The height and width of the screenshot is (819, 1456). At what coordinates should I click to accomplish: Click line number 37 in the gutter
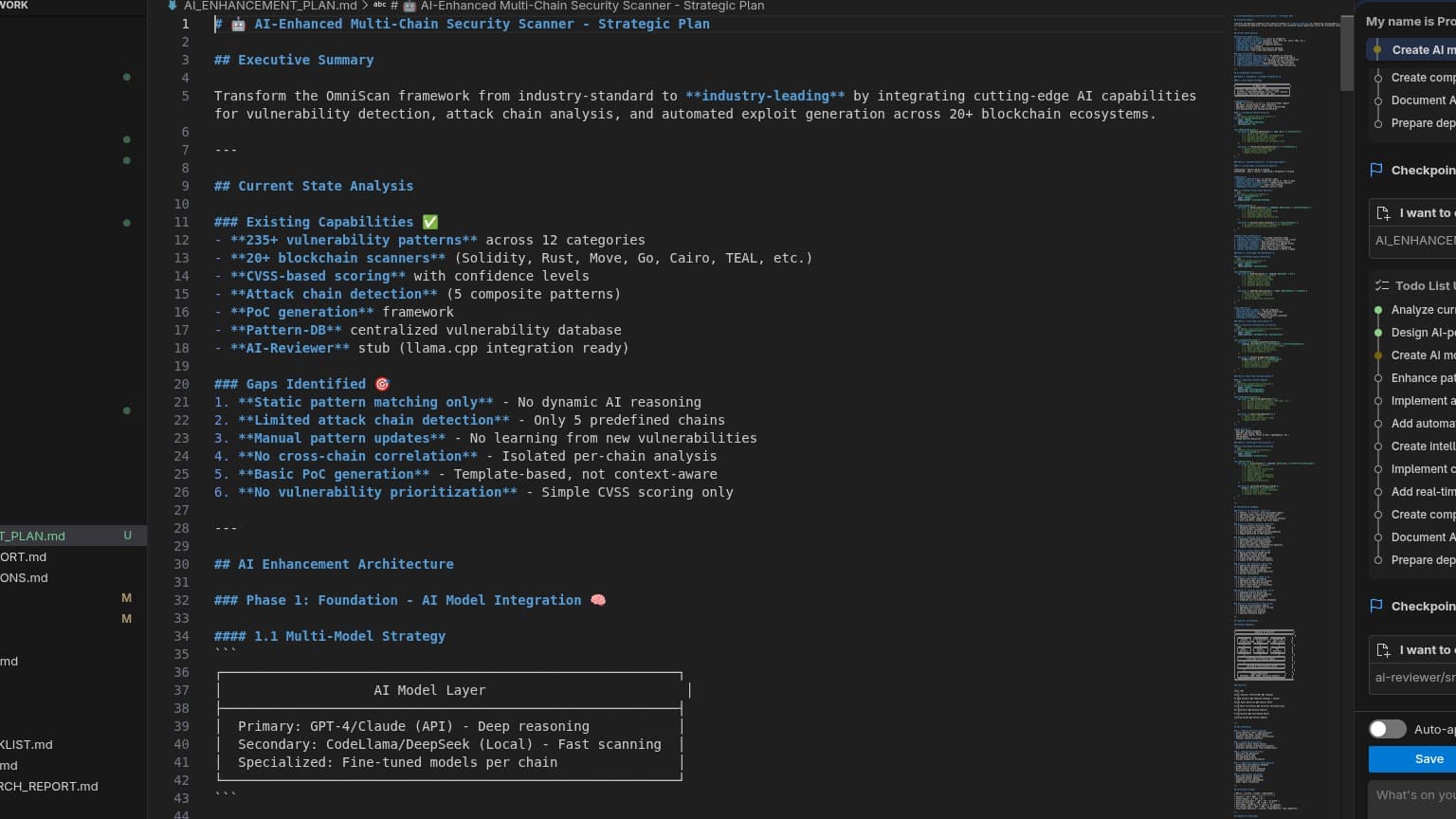point(181,690)
